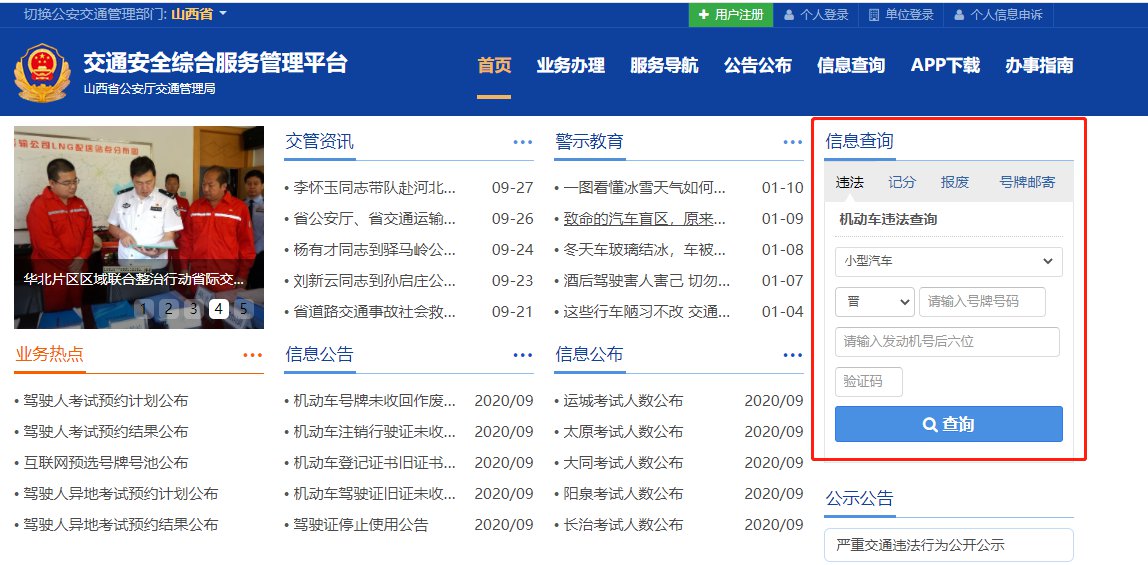The height and width of the screenshot is (565, 1148).
Task: Switch carousel to slide 5
Action: [243, 309]
